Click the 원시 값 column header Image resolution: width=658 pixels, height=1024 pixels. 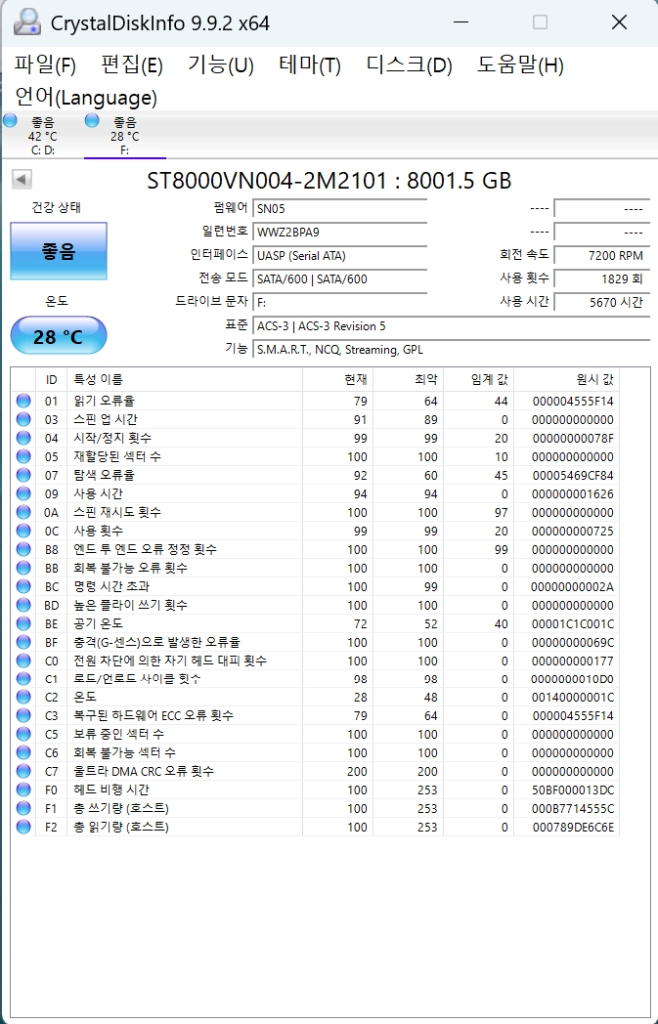coord(567,379)
